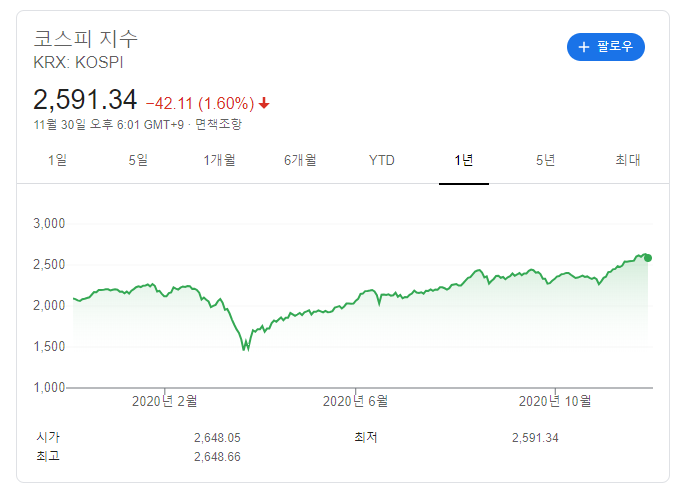Click the green end-point dot on chart

click(x=648, y=258)
